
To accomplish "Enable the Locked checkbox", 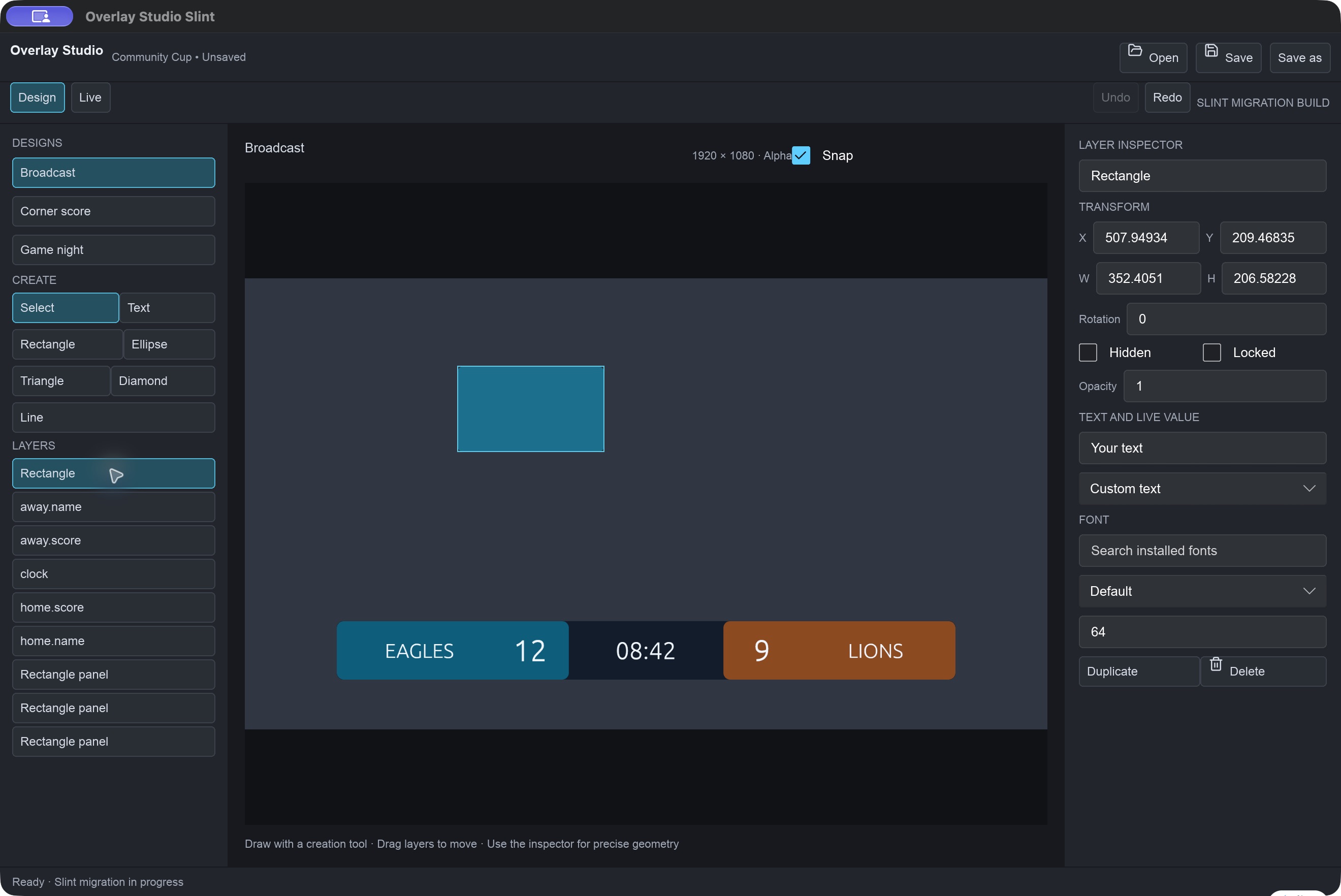I will pos(1212,353).
